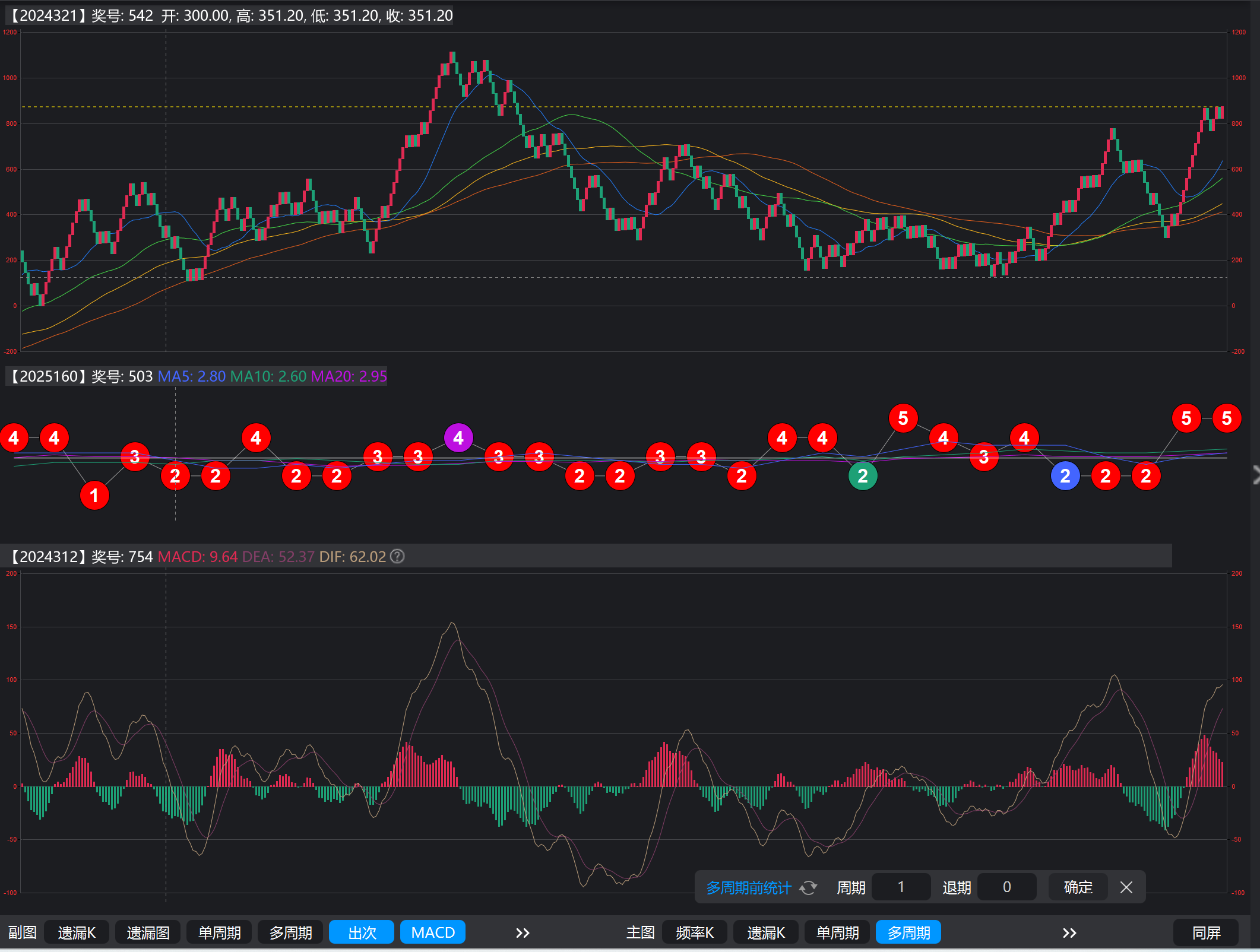The height and width of the screenshot is (952, 1260).
Task: Click the red number 1 marker
Action: click(x=94, y=496)
